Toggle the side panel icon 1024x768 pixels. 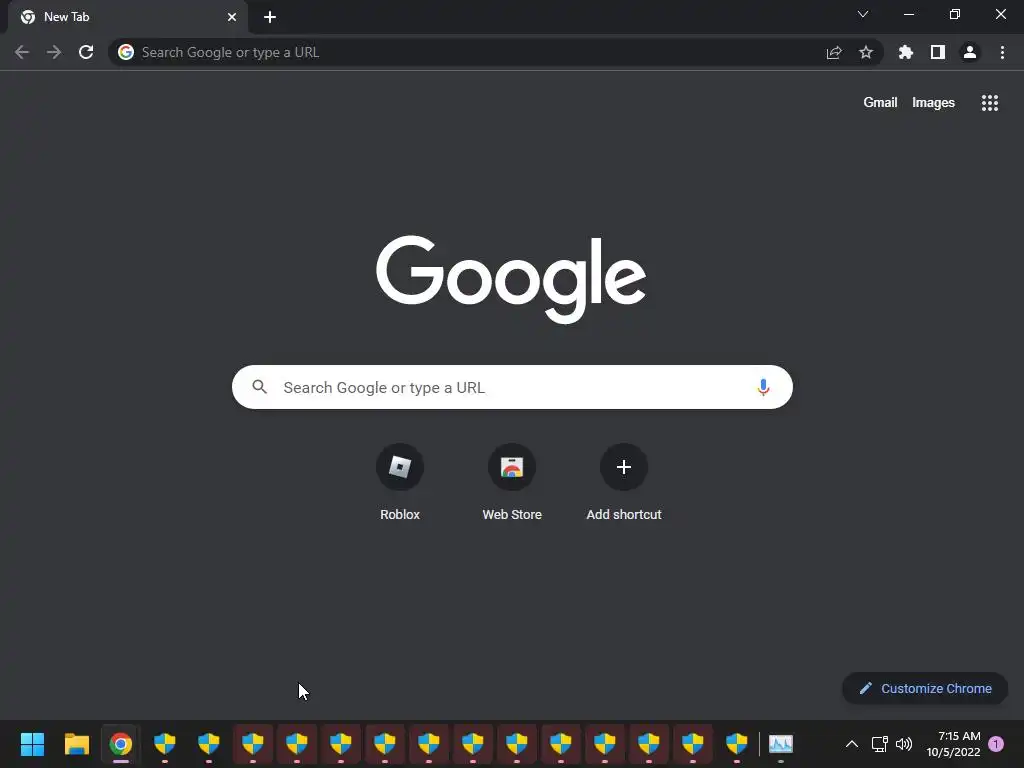(938, 52)
